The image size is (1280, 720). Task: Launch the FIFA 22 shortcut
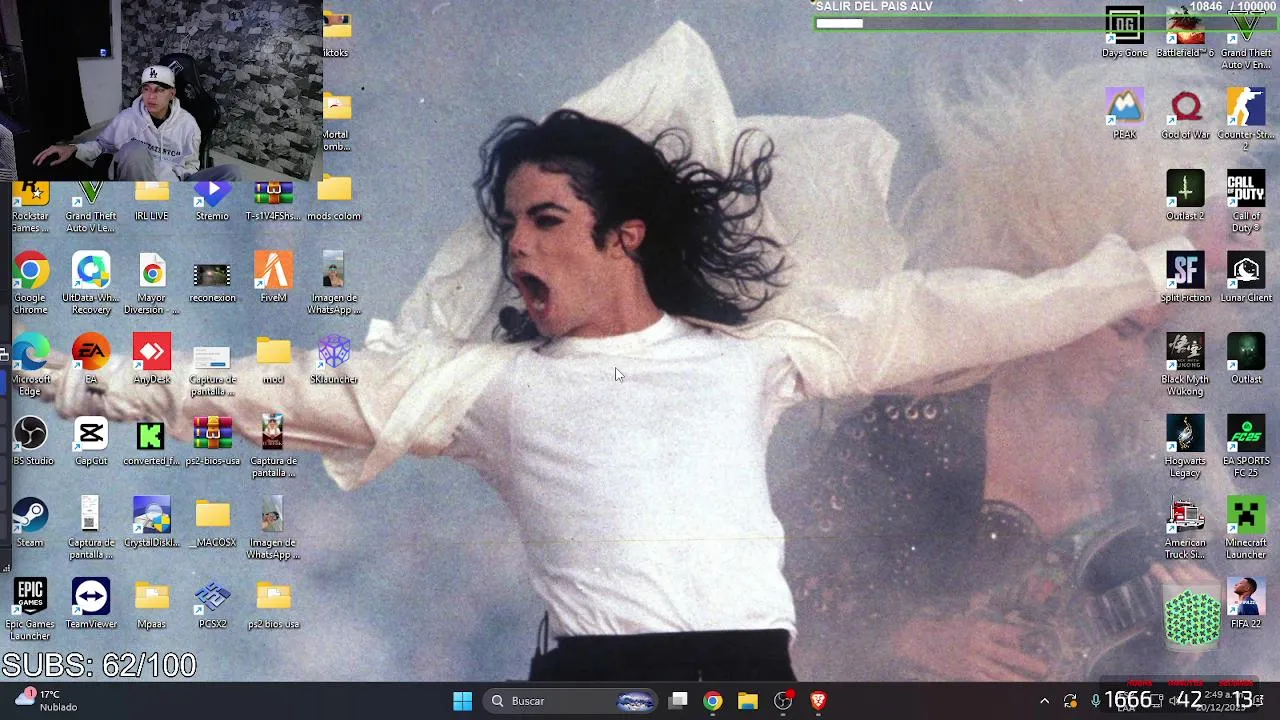coord(1246,604)
